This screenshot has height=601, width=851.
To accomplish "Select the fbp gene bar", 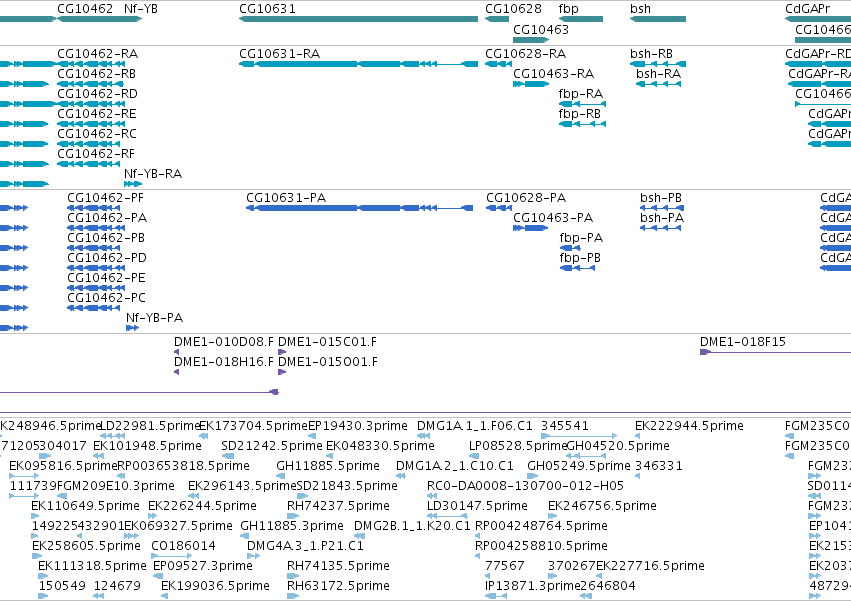I will pyautogui.click(x=581, y=19).
